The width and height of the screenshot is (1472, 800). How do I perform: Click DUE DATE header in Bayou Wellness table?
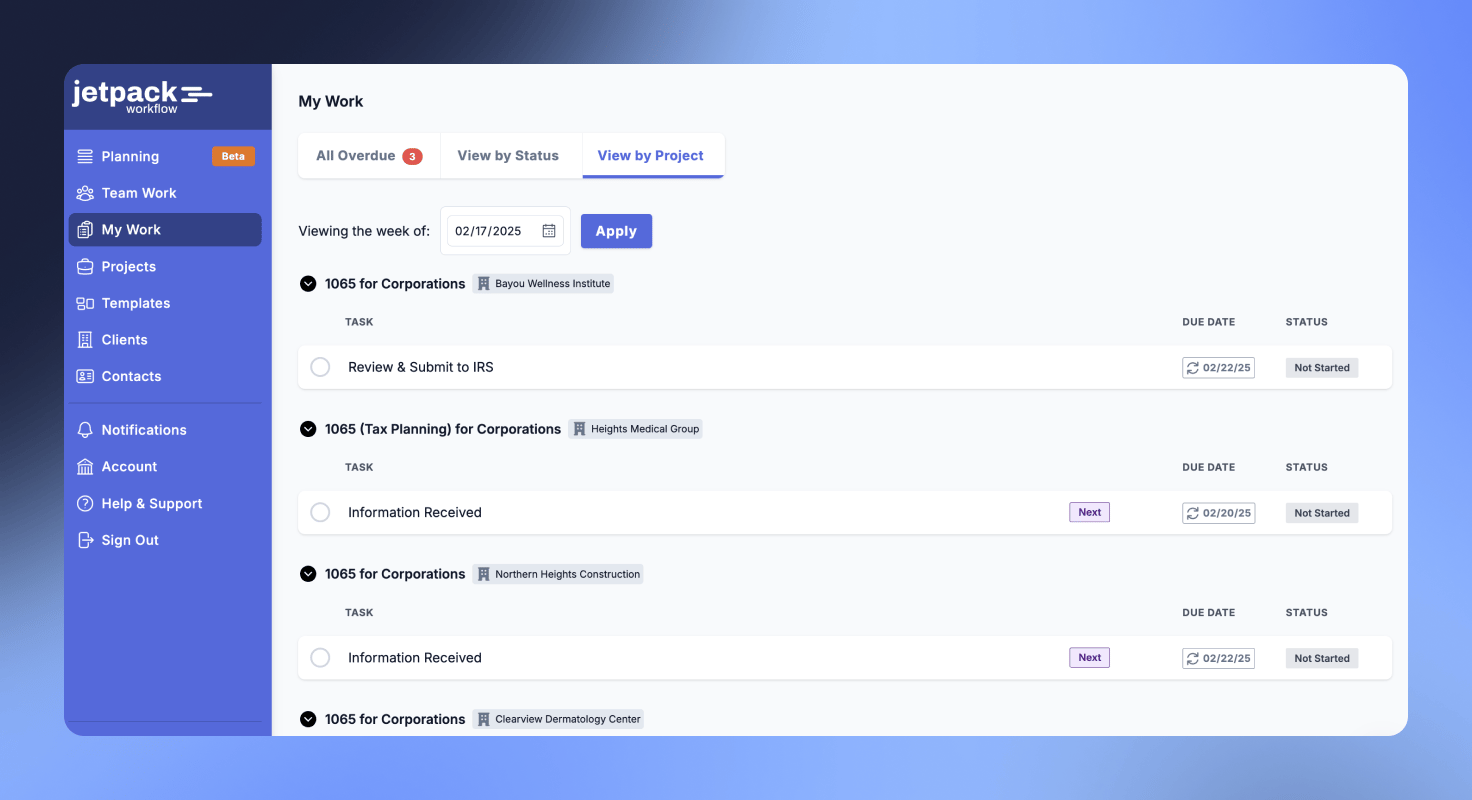pyautogui.click(x=1208, y=322)
